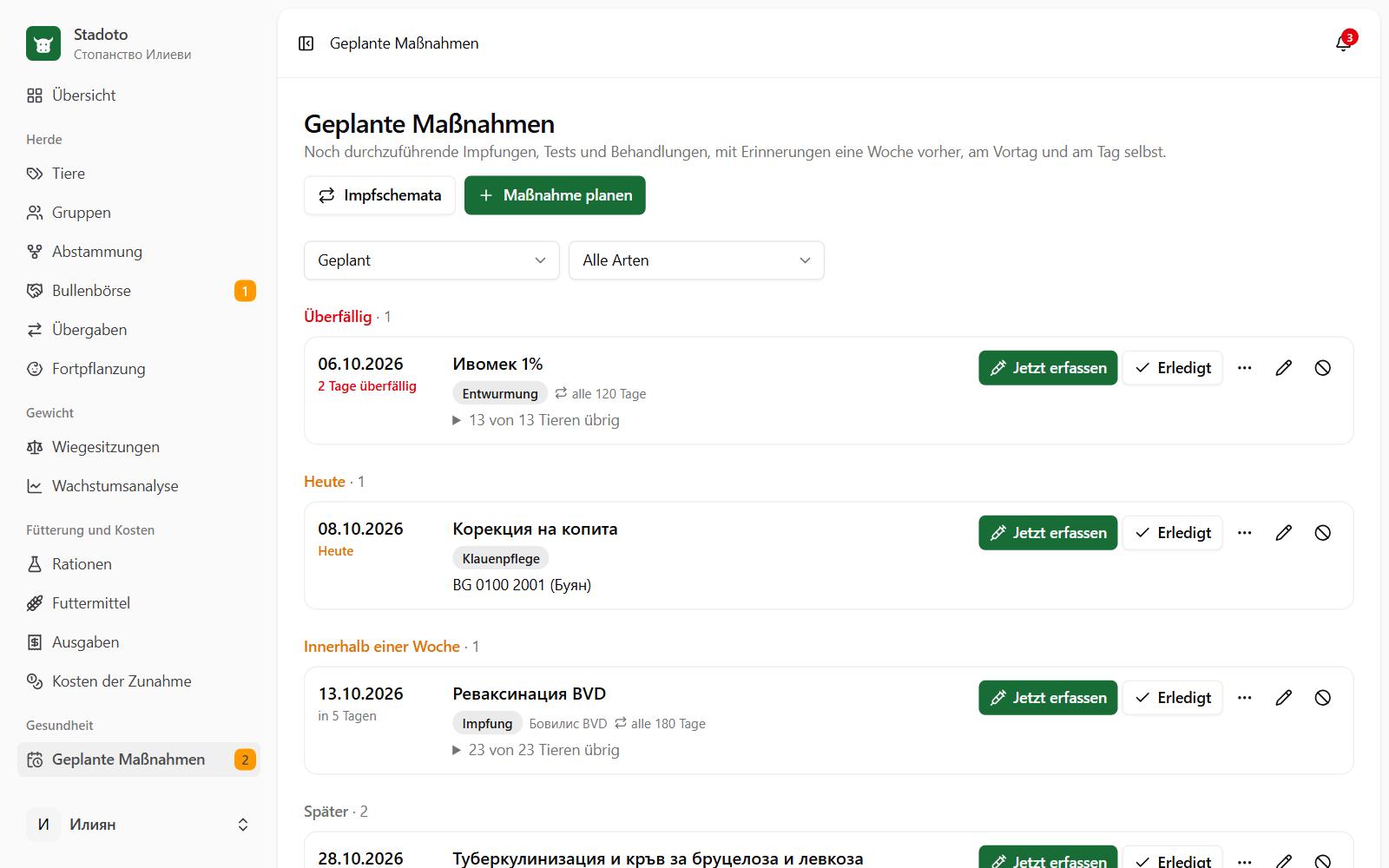Expand 13 von 13 Tieren übrig
The height and width of the screenshot is (868, 1389).
point(537,420)
